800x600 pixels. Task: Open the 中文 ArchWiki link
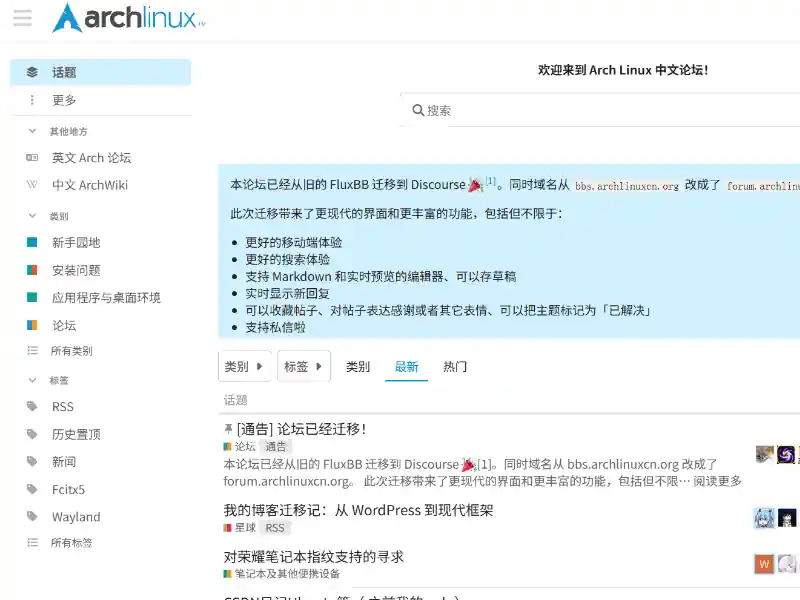(90, 185)
